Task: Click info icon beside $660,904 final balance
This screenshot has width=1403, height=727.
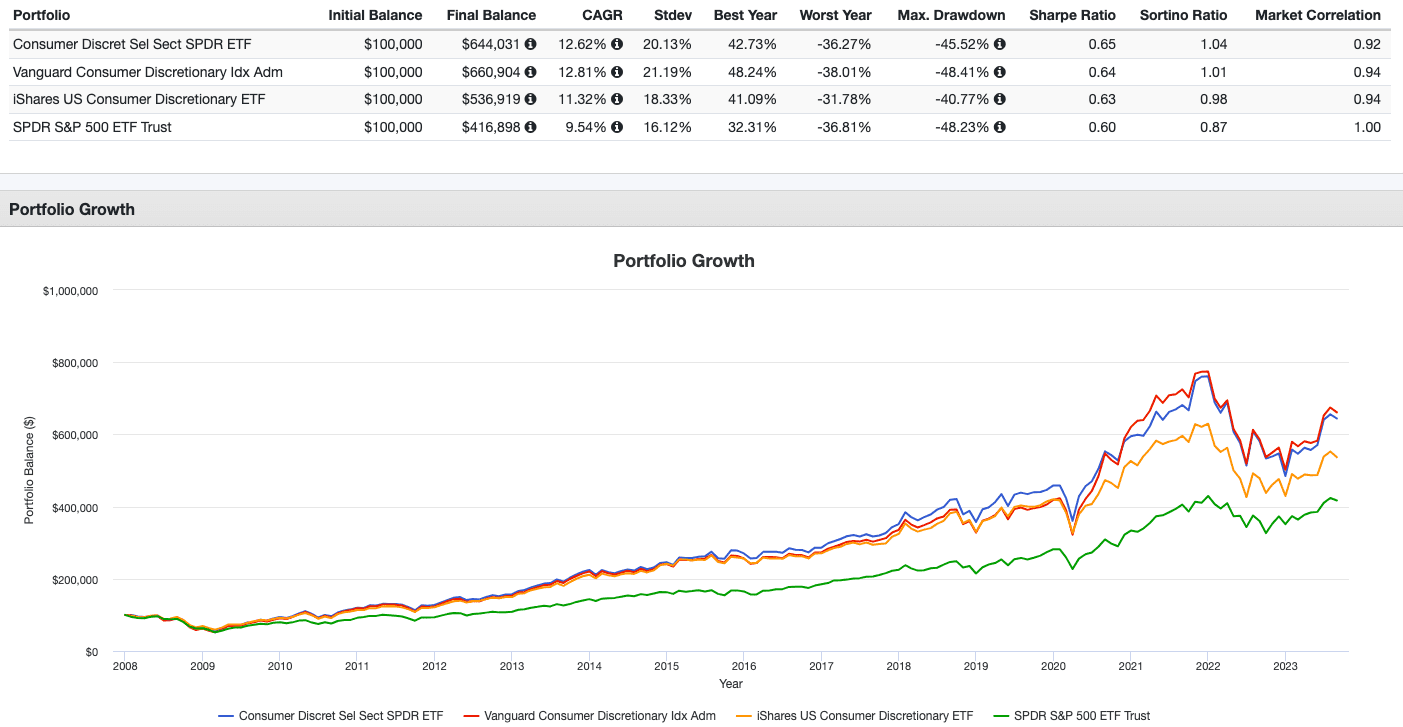Action: point(530,72)
